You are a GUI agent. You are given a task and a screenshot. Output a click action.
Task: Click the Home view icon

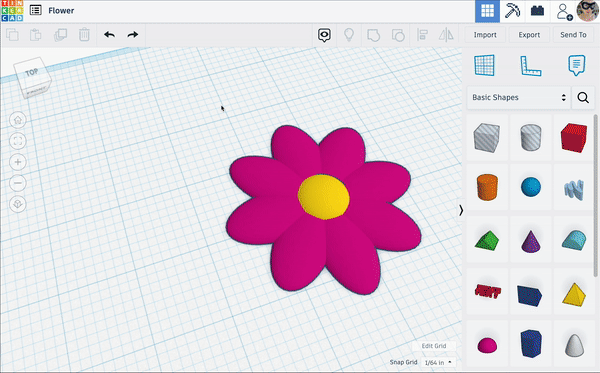18,121
